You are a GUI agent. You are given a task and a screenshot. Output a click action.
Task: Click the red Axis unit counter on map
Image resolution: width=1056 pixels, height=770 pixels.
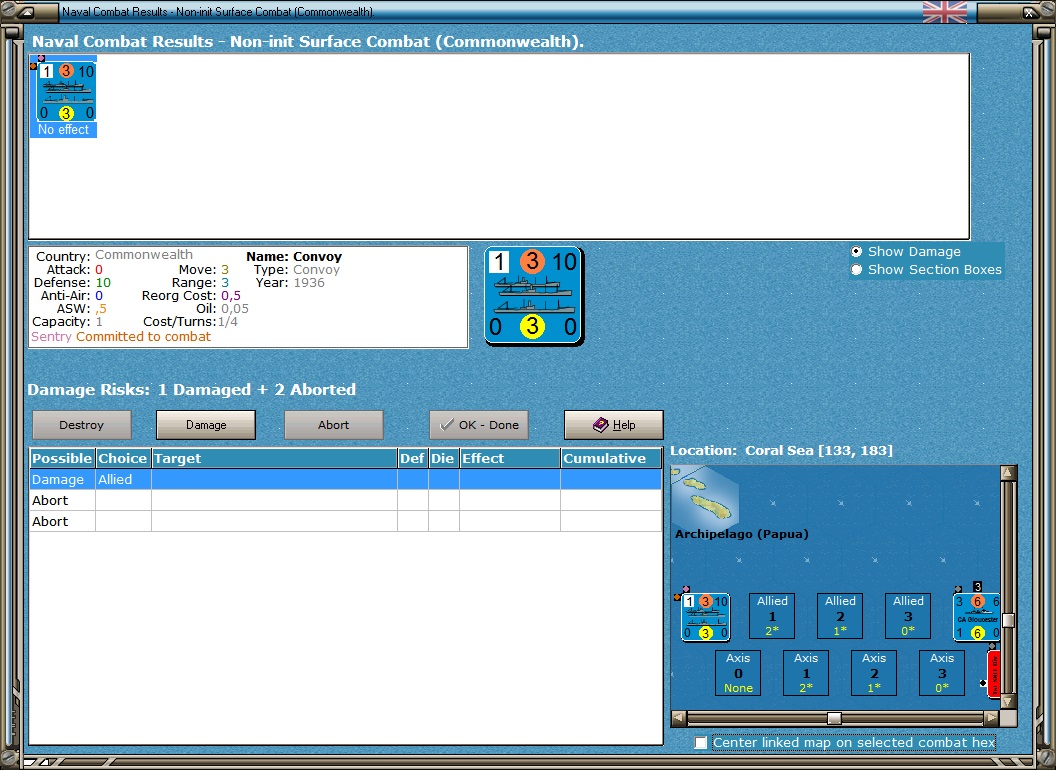tap(993, 674)
